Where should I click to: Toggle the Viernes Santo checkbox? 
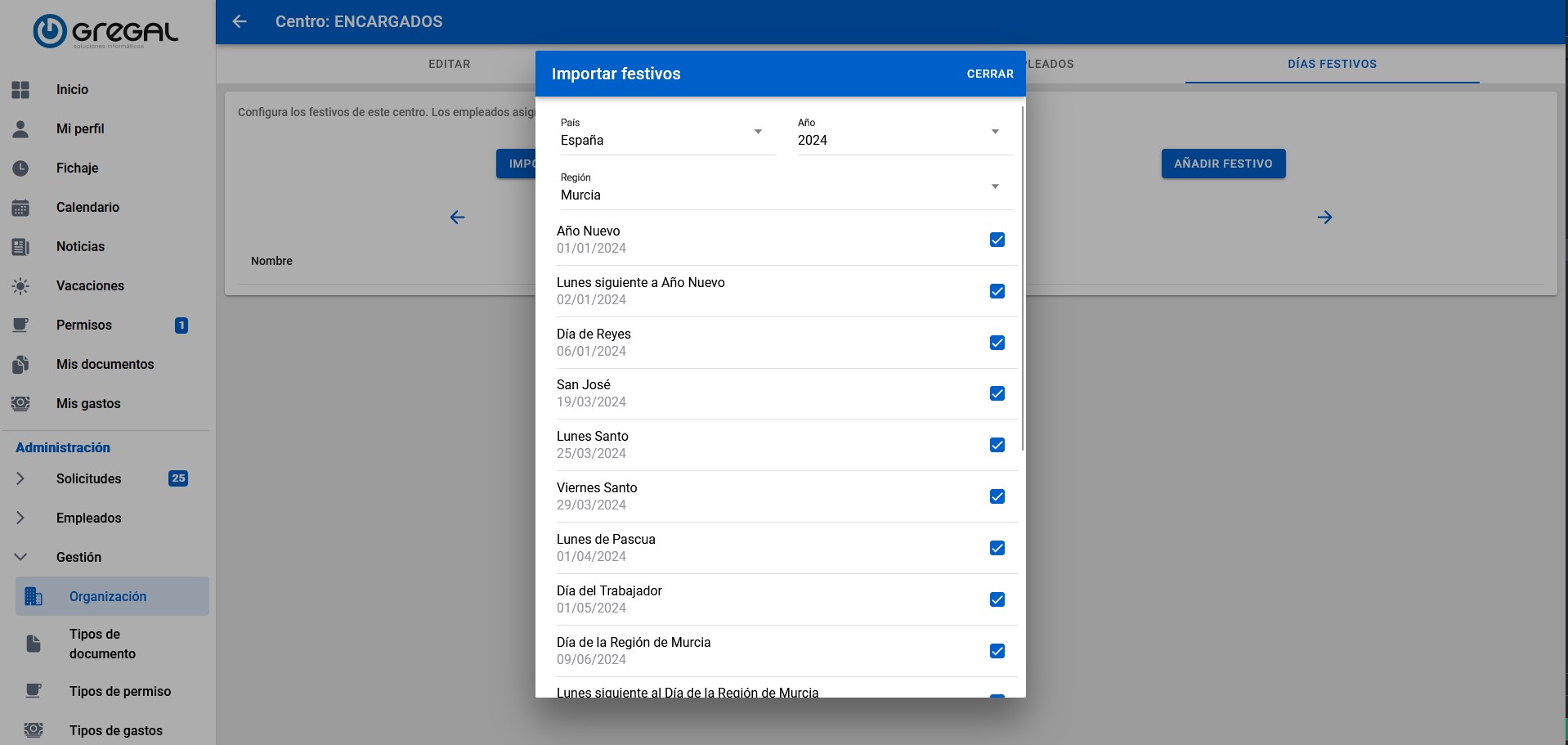coord(997,496)
